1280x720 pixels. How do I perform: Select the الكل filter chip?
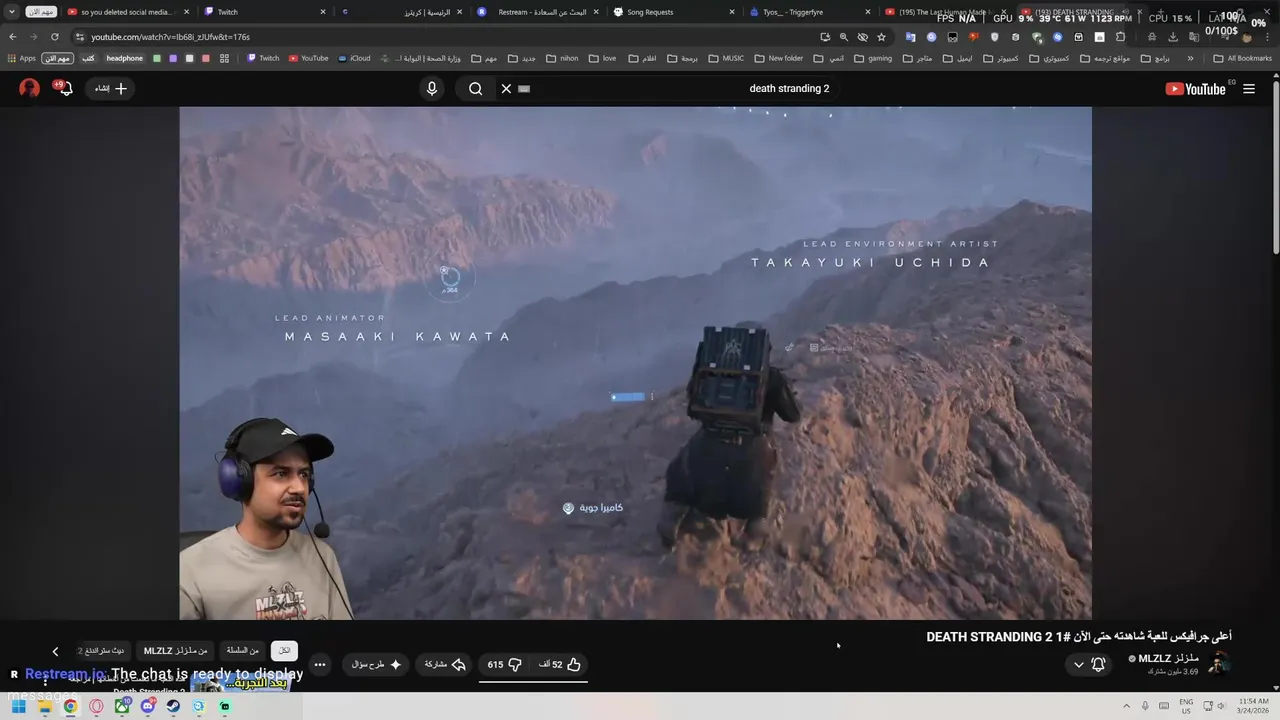click(284, 650)
